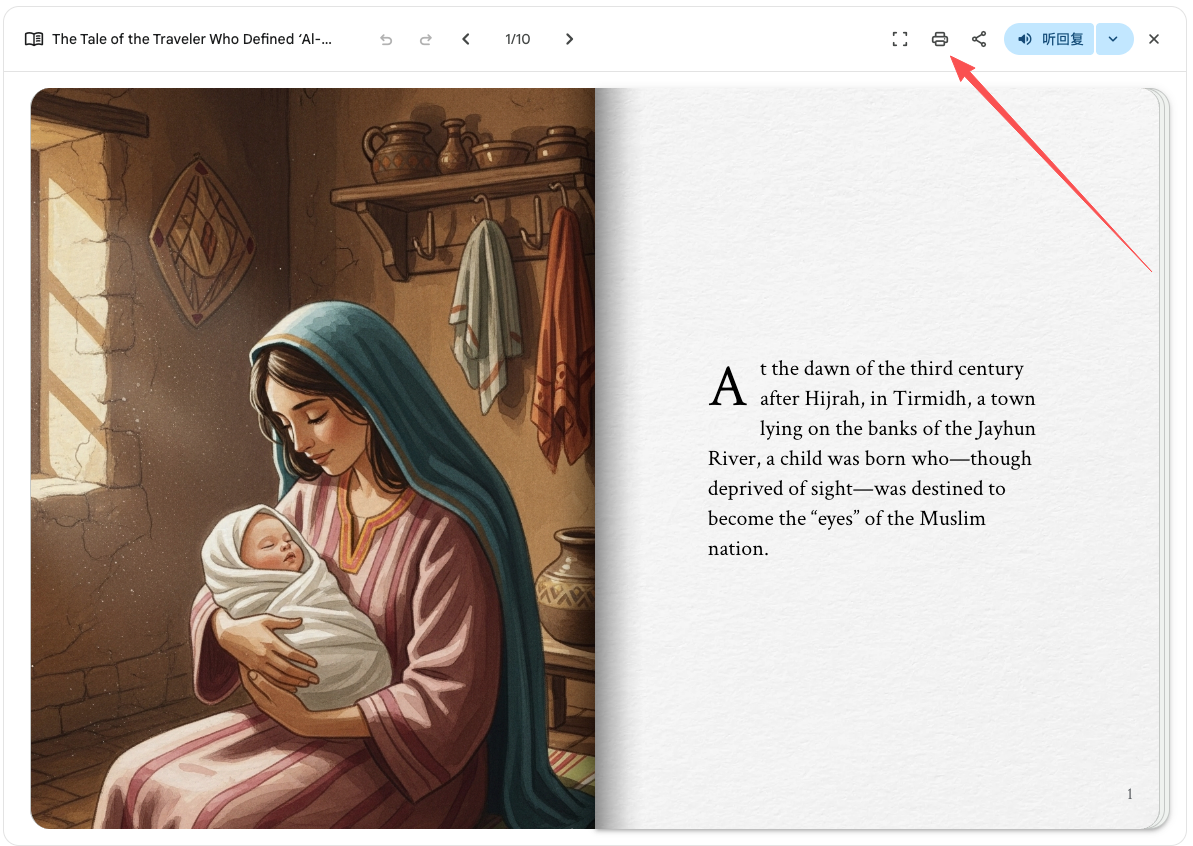Click the 听回复 listen button
This screenshot has height=846, width=1193.
coord(1049,39)
